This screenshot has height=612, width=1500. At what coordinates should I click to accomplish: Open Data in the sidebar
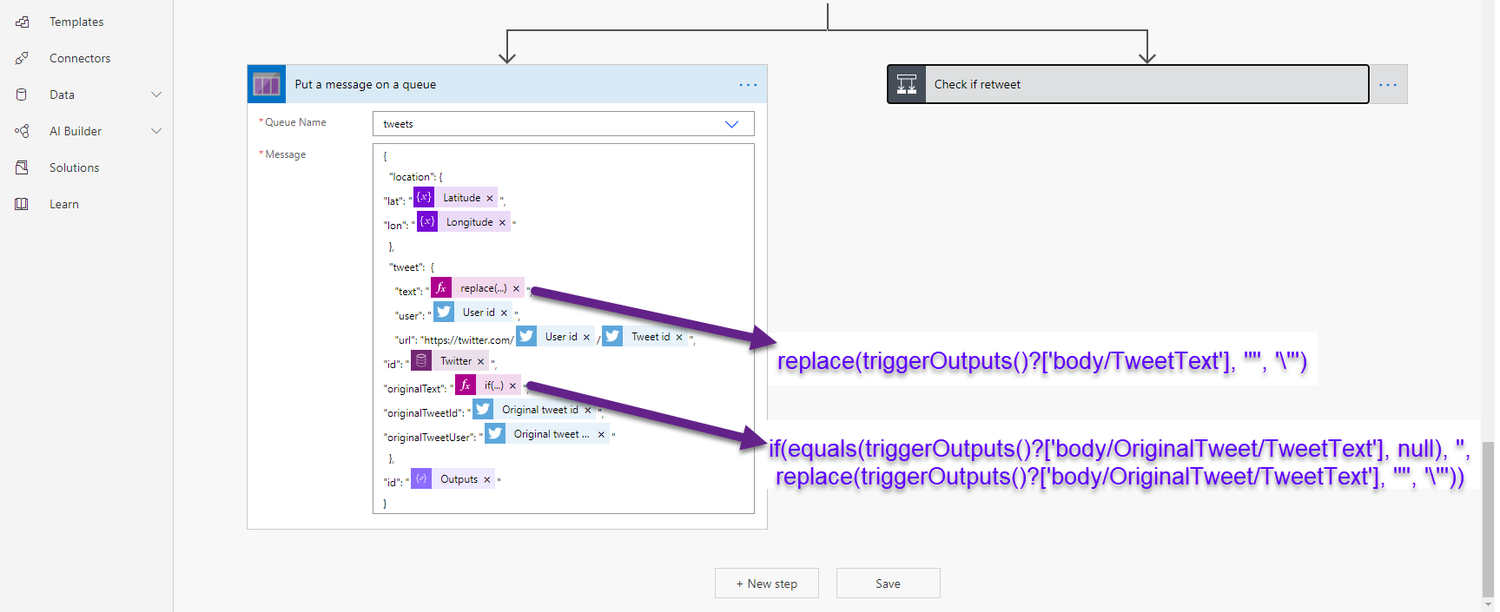tap(62, 95)
